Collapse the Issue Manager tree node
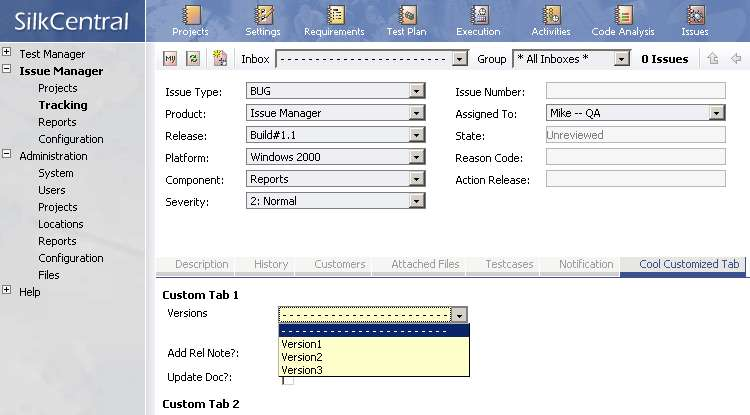The image size is (750, 415). [x=7, y=68]
